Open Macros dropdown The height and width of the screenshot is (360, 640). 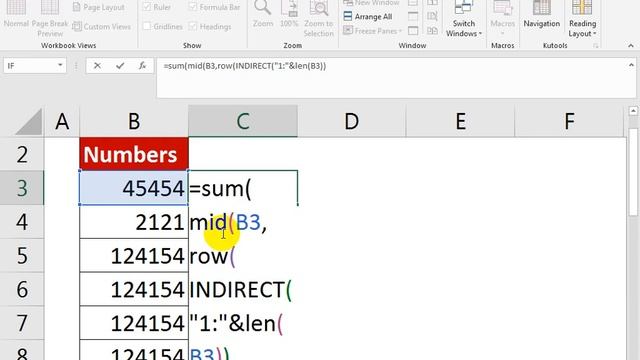[x=502, y=19]
